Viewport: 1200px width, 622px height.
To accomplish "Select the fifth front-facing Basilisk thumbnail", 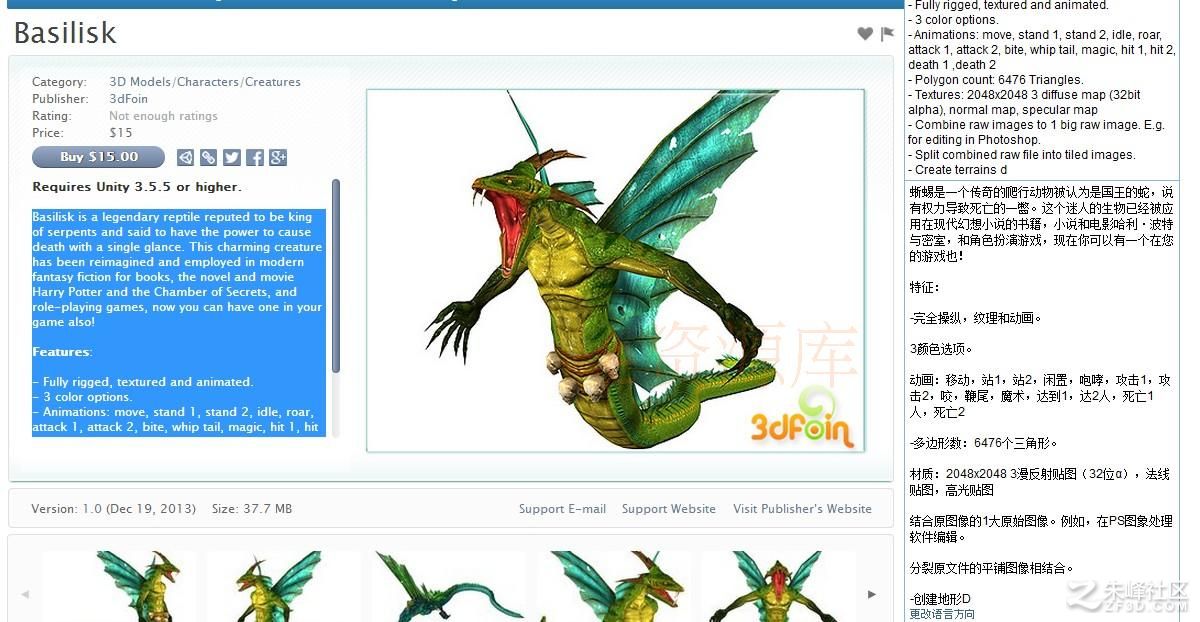I will pyautogui.click(x=779, y=586).
